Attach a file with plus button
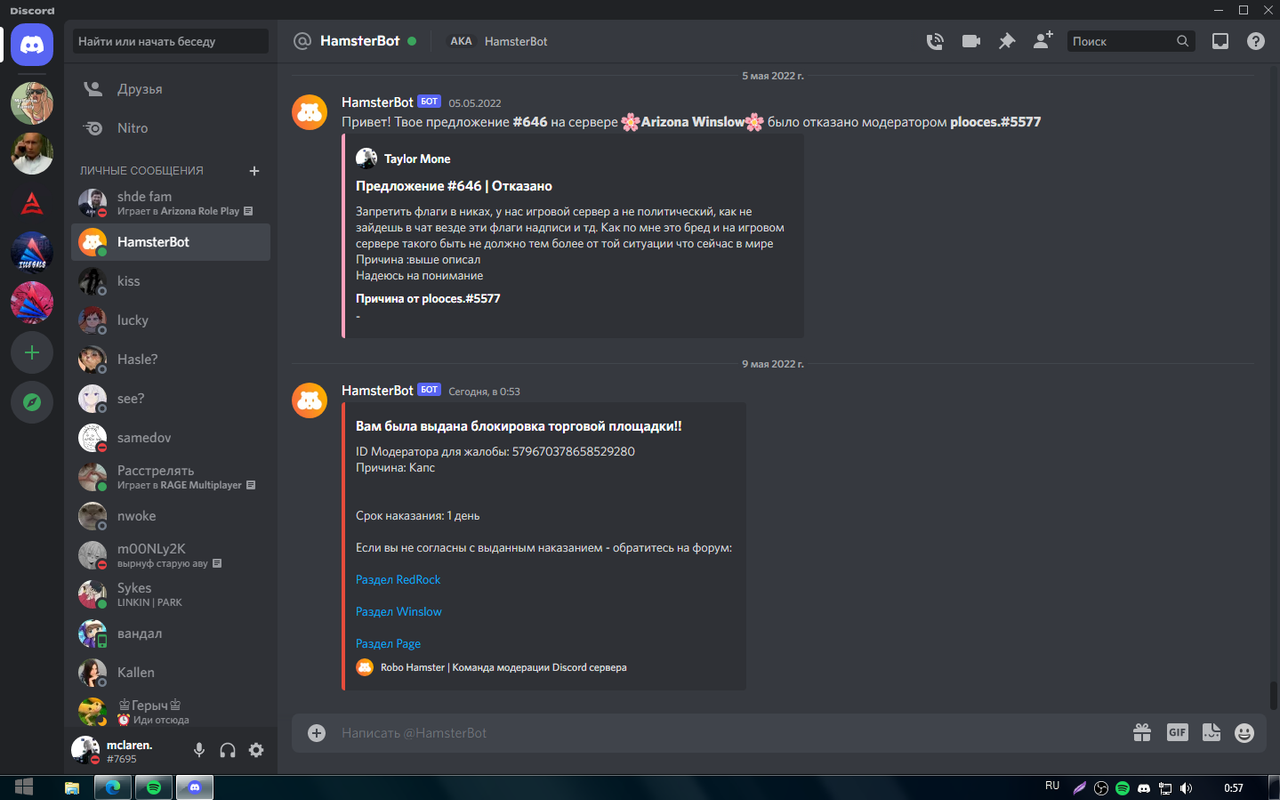Image resolution: width=1280 pixels, height=800 pixels. 316,733
